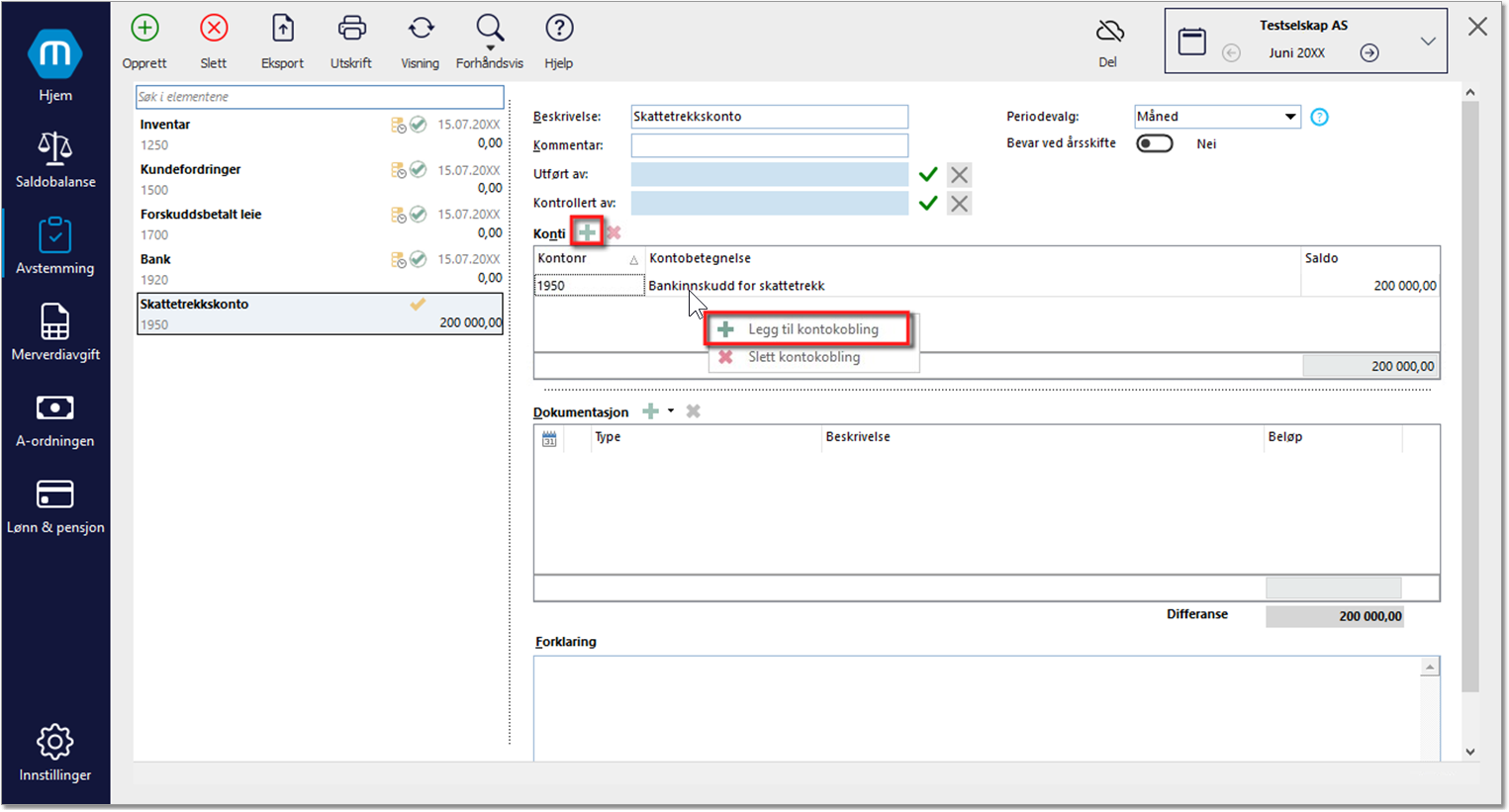Click the Type column header in Dokumentasjon
Screen dimensions: 1509x812
[707, 437]
